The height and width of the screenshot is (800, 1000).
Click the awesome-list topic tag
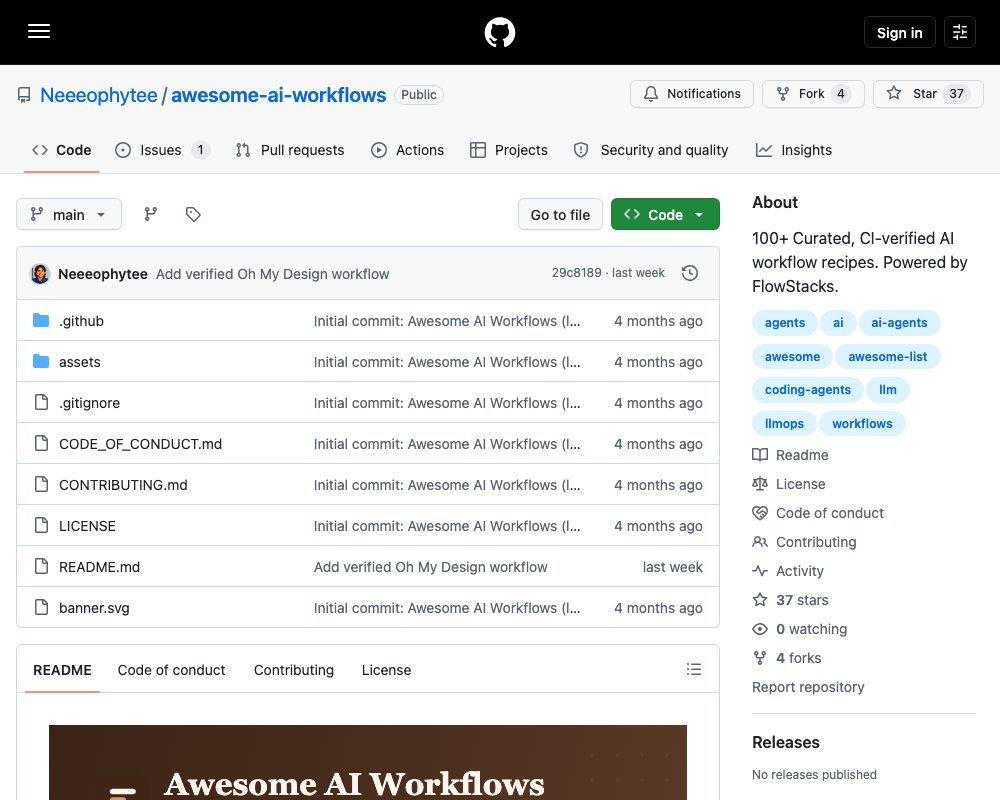887,357
